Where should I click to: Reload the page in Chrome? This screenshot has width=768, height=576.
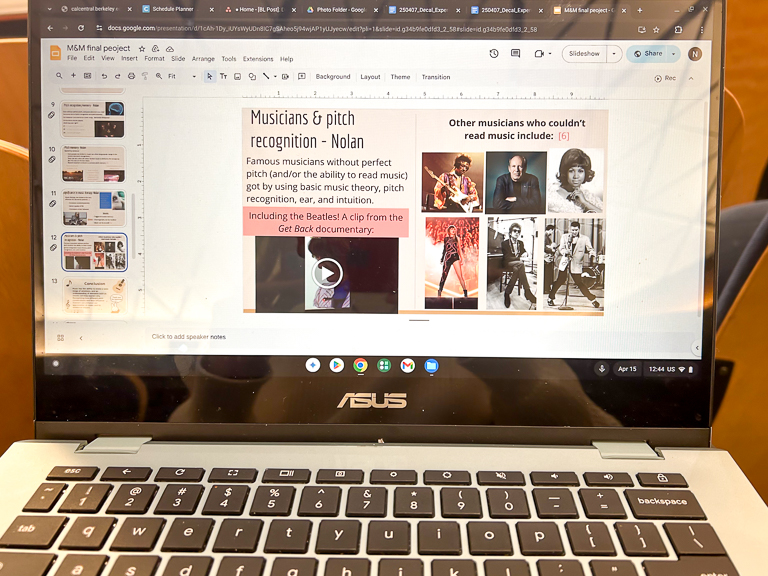[x=81, y=28]
